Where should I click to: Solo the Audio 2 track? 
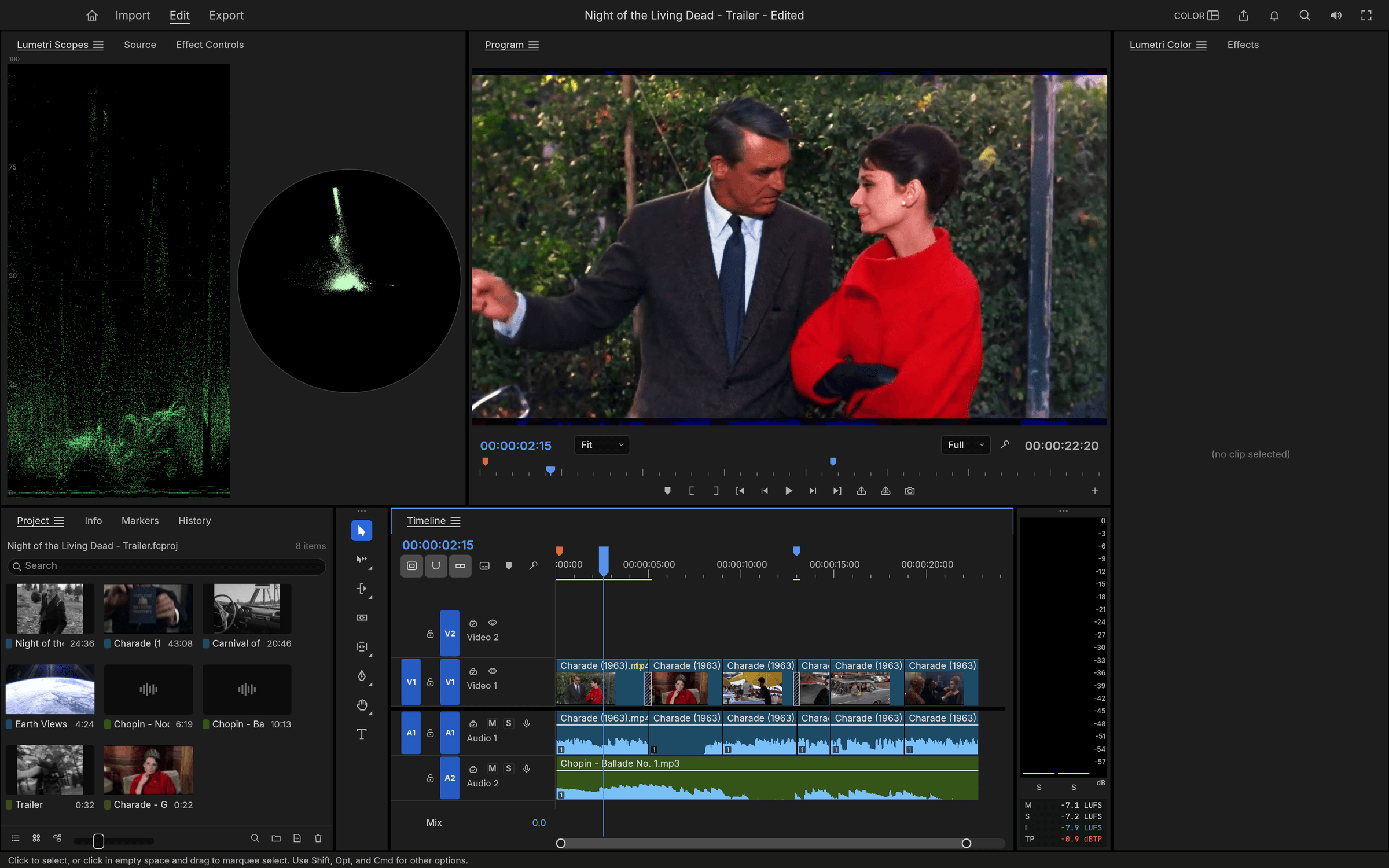[508, 768]
